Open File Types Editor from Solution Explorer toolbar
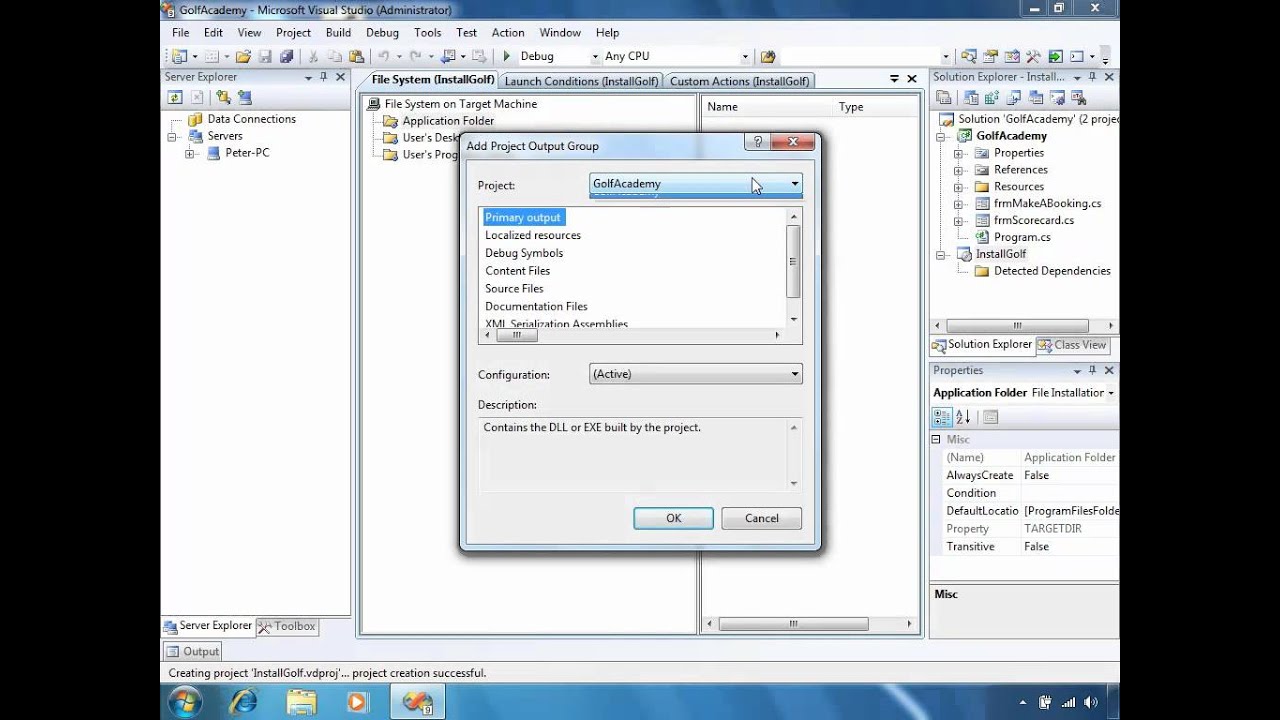This screenshot has width=1280, height=720. pyautogui.click(x=1014, y=97)
